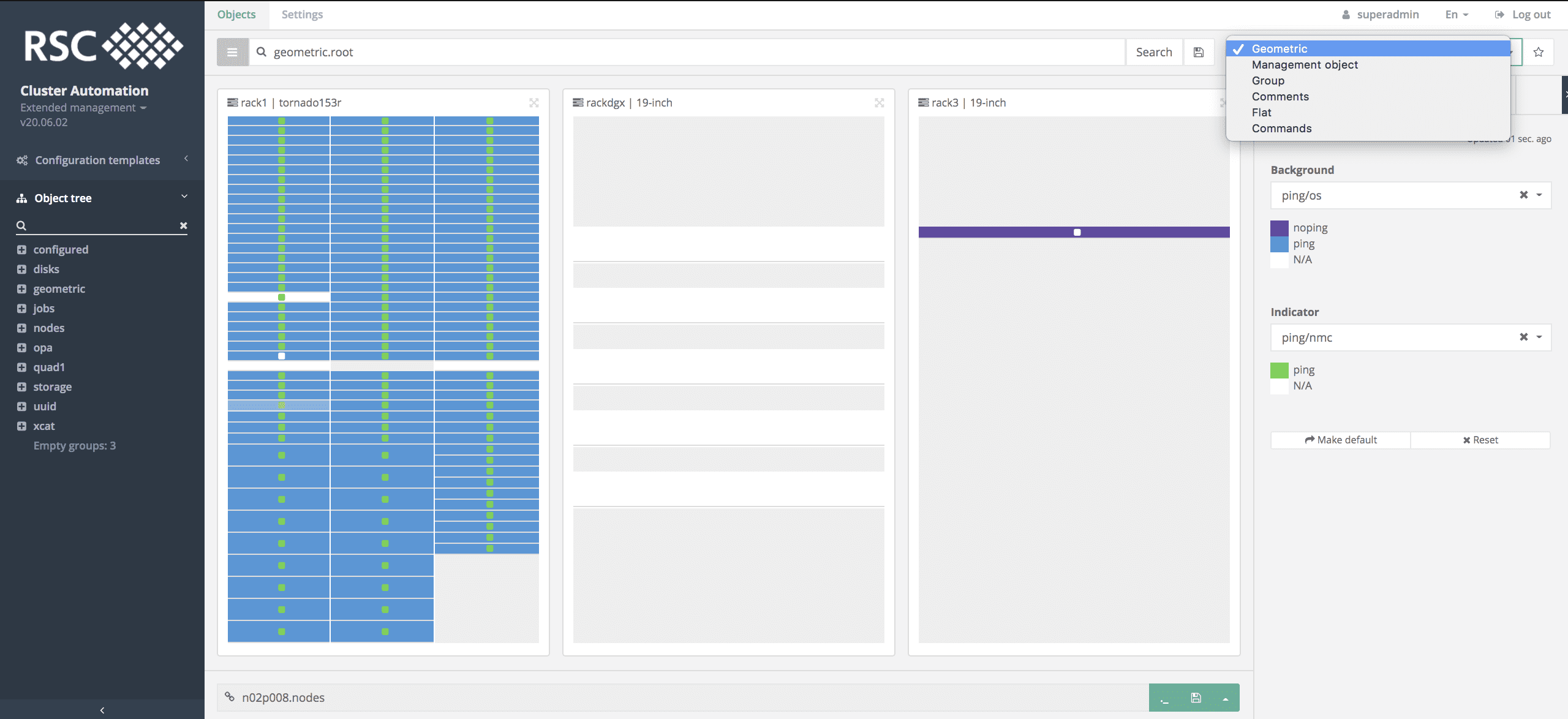
Task: Open the En language dropdown
Action: (1456, 15)
